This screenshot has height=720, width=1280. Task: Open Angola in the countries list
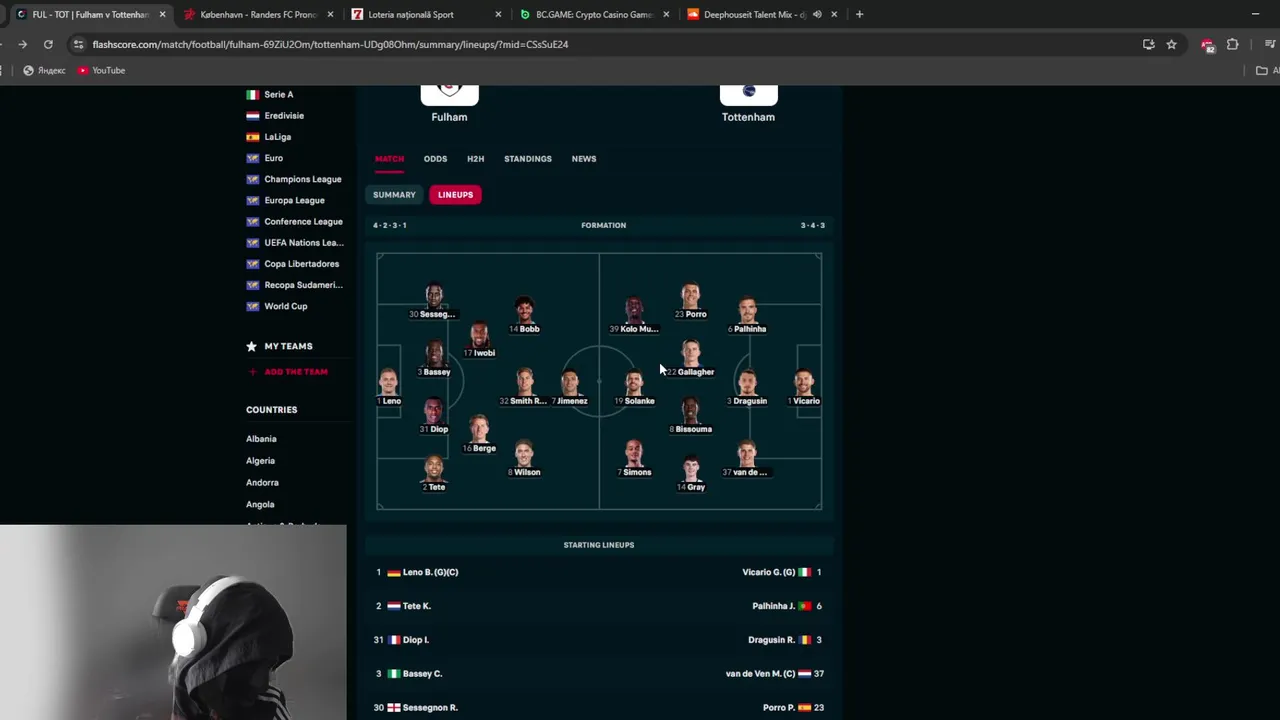260,505
